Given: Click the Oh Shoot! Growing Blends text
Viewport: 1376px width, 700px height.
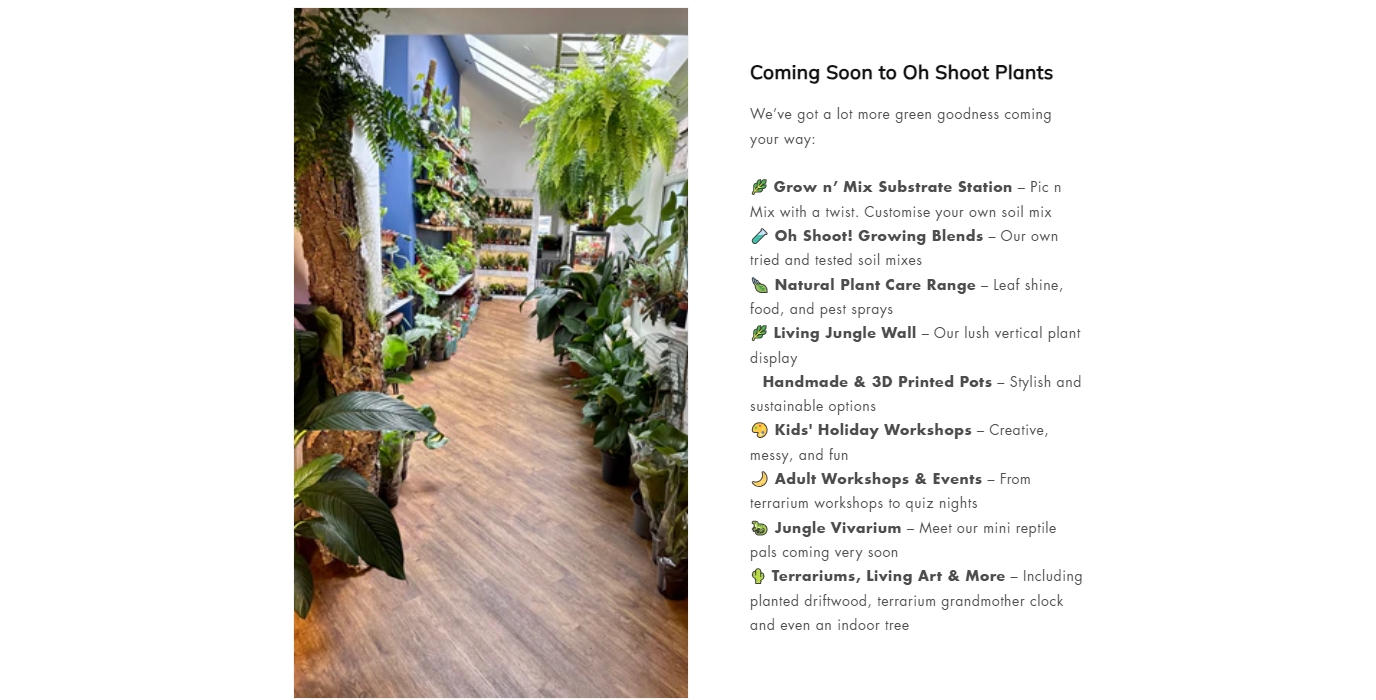Looking at the screenshot, I should tap(878, 236).
